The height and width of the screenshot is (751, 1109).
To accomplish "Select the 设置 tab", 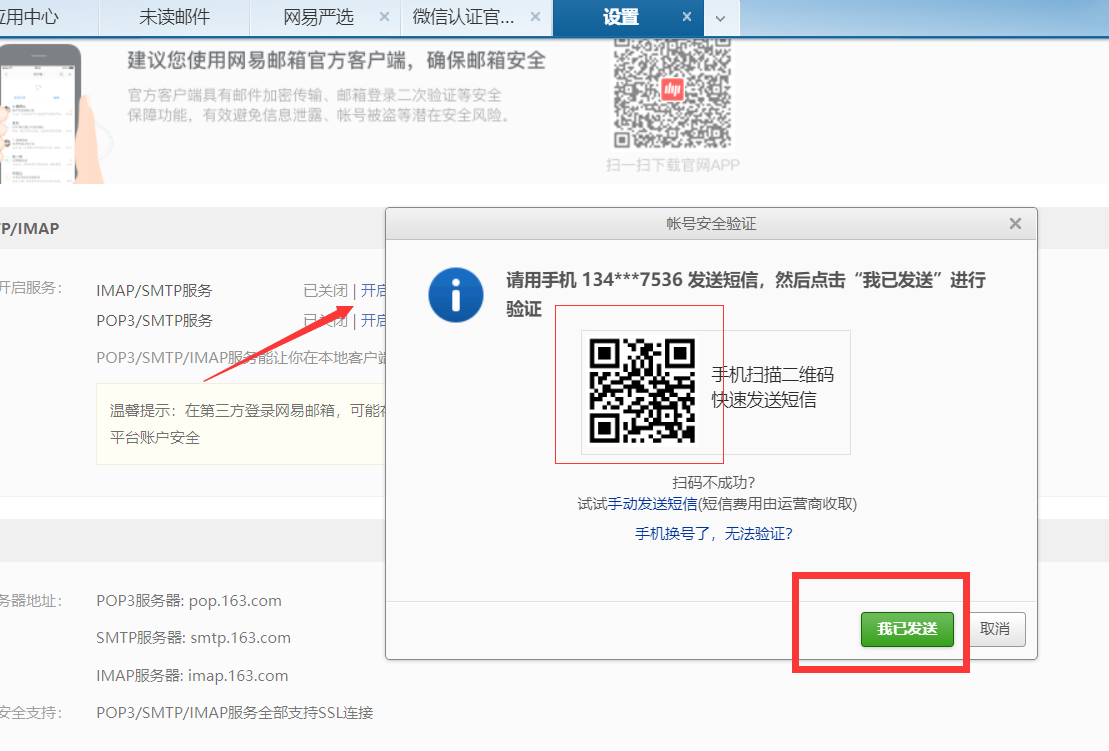I will [621, 17].
